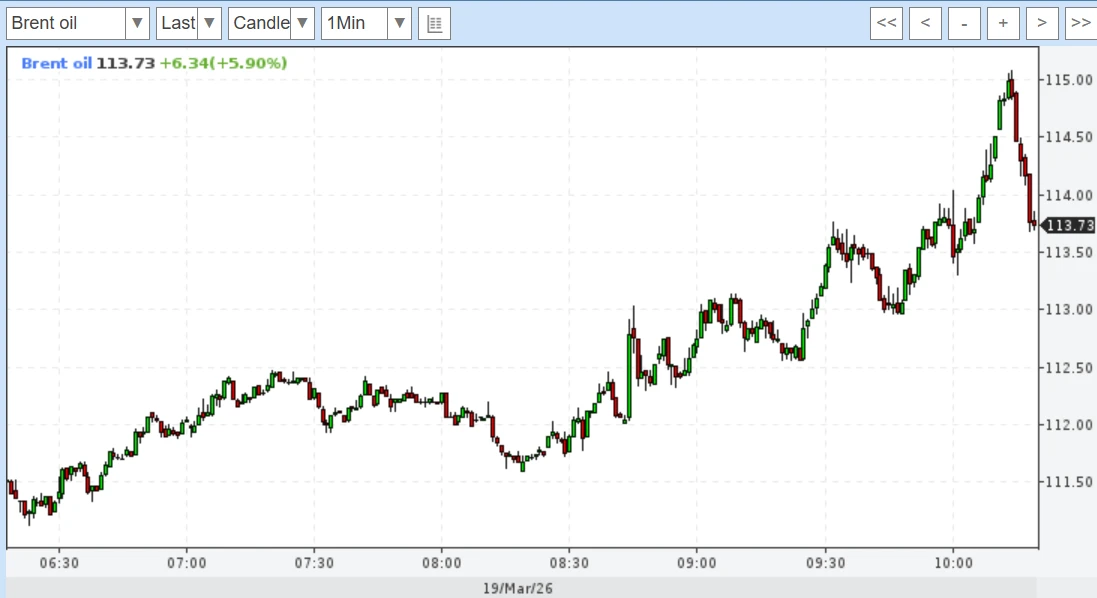Open the Brent oil instrument dropdown
The height and width of the screenshot is (598, 1097).
[x=77, y=23]
